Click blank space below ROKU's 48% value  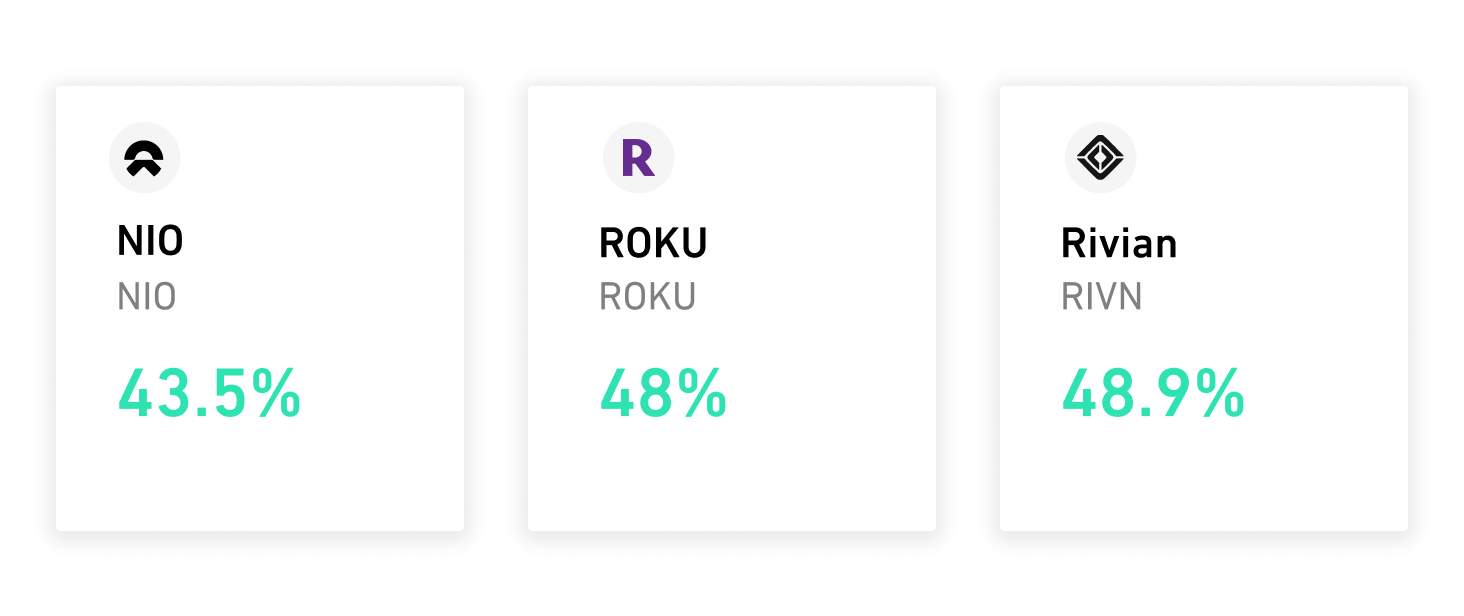coord(731,477)
